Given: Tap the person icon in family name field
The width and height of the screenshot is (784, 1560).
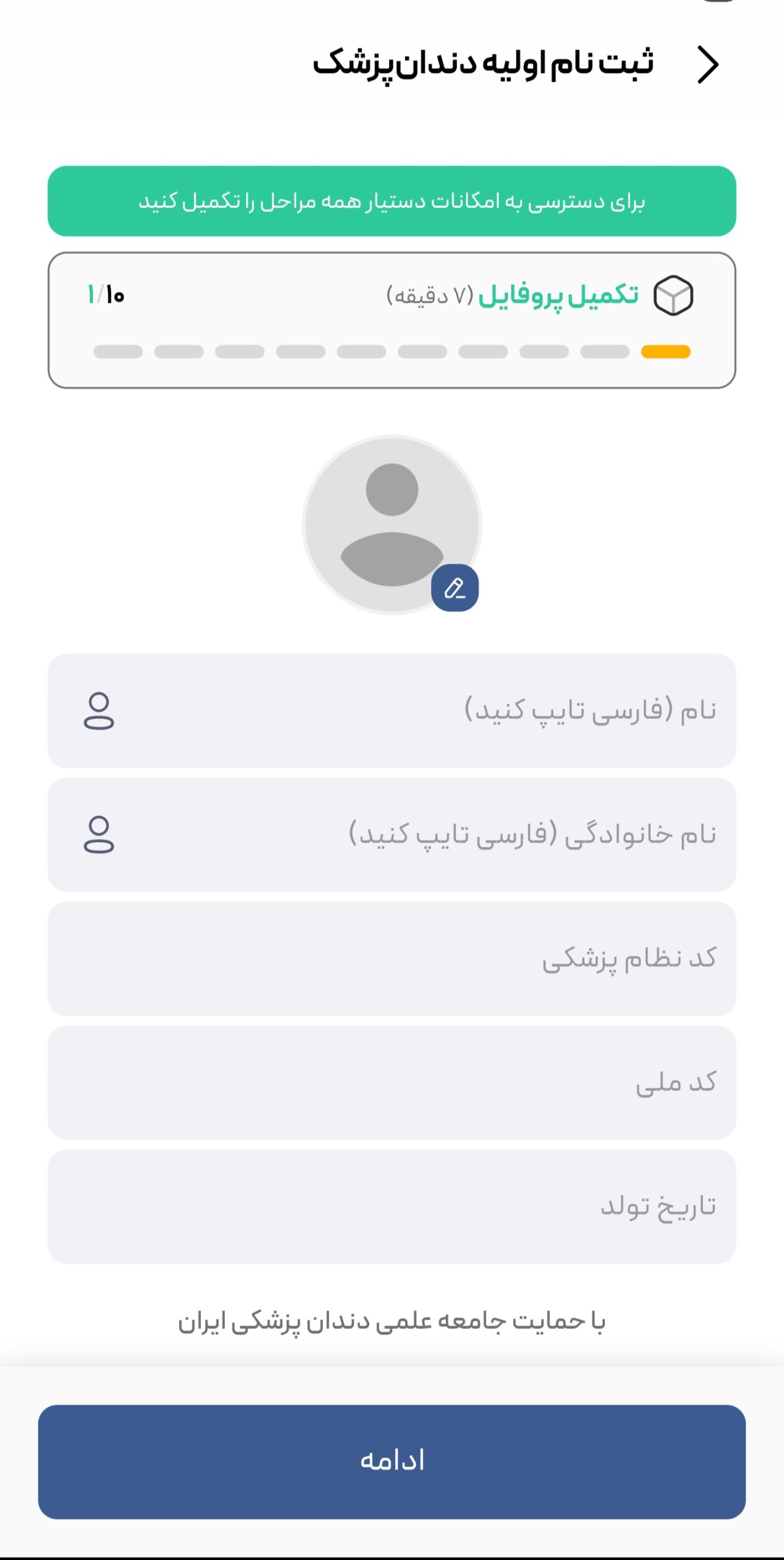Looking at the screenshot, I should (x=99, y=834).
